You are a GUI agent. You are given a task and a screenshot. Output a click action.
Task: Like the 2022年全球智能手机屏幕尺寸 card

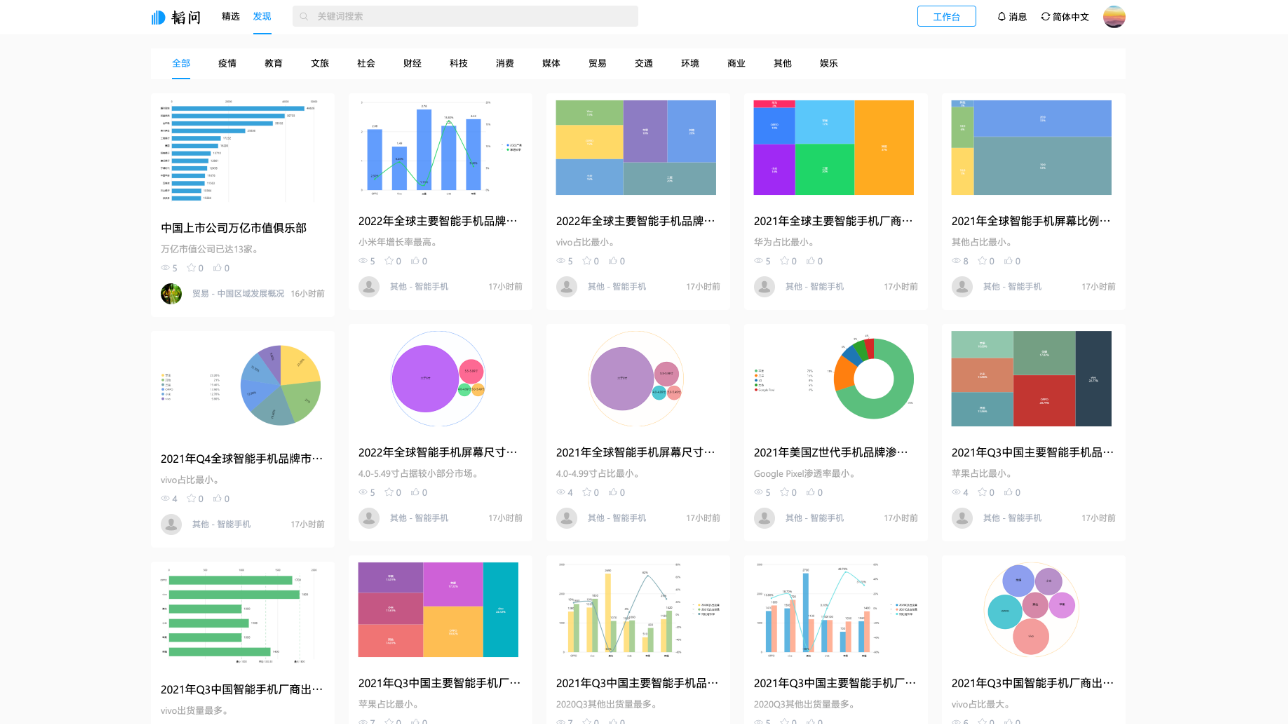coord(414,492)
